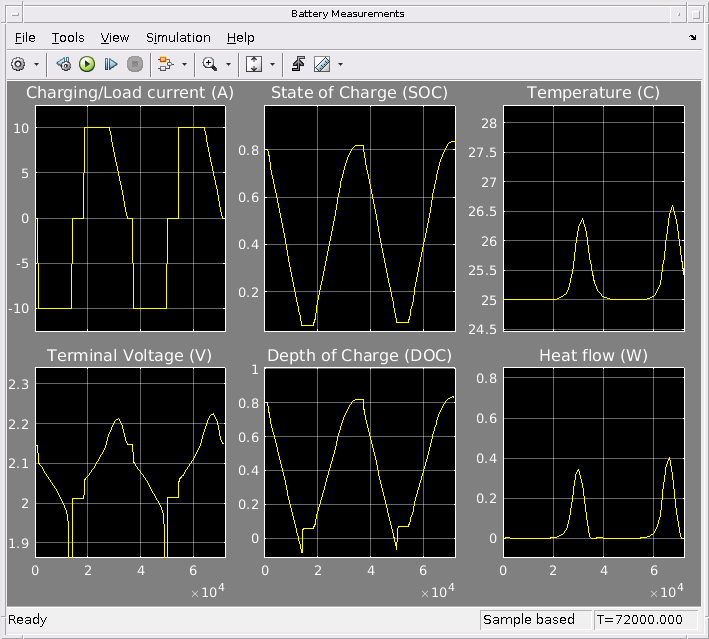Open the Help menu

tap(240, 37)
